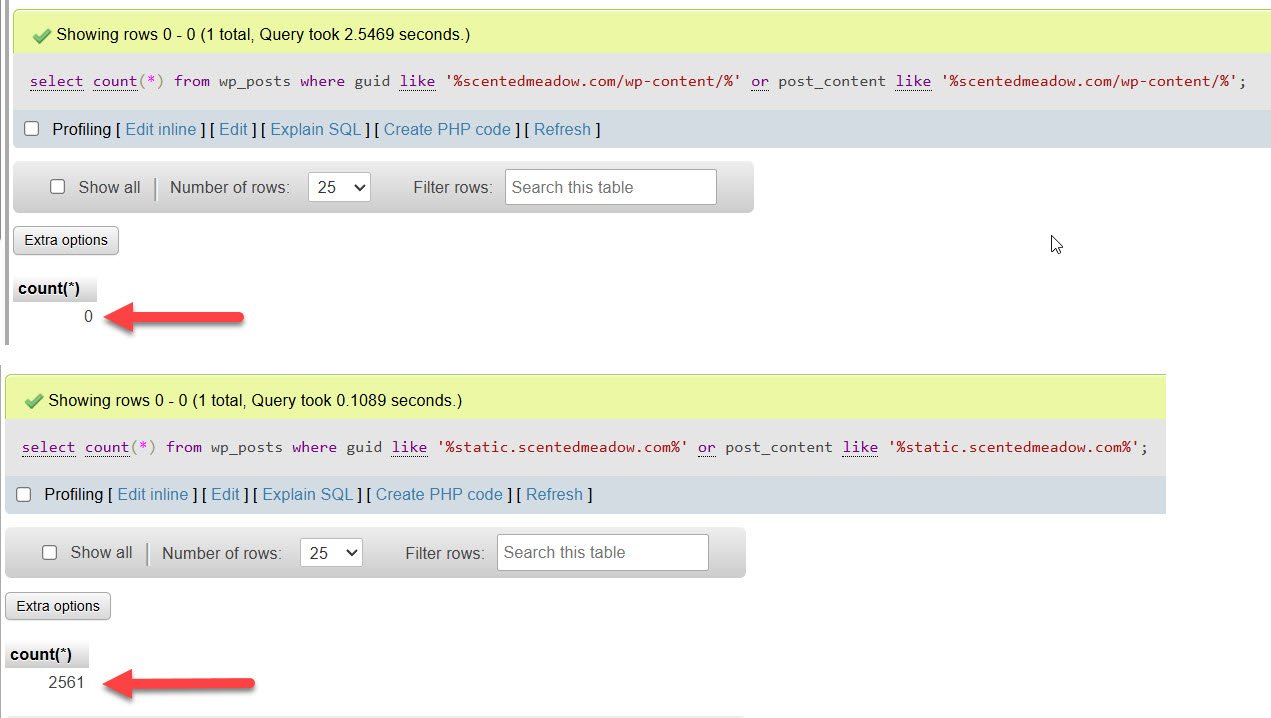1271x718 pixels.
Task: Toggle Profiling checkbox in second query panel
Action: click(24, 494)
